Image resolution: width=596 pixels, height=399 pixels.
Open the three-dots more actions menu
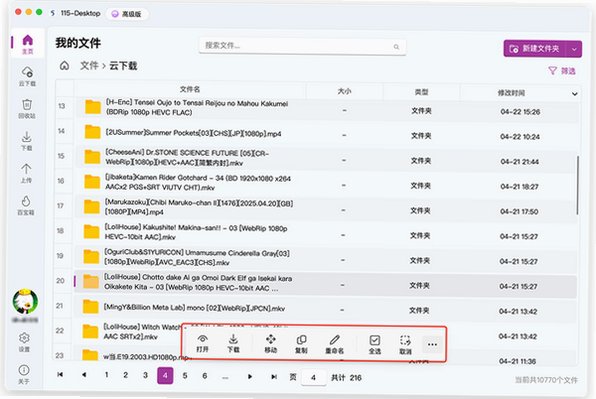tap(432, 345)
